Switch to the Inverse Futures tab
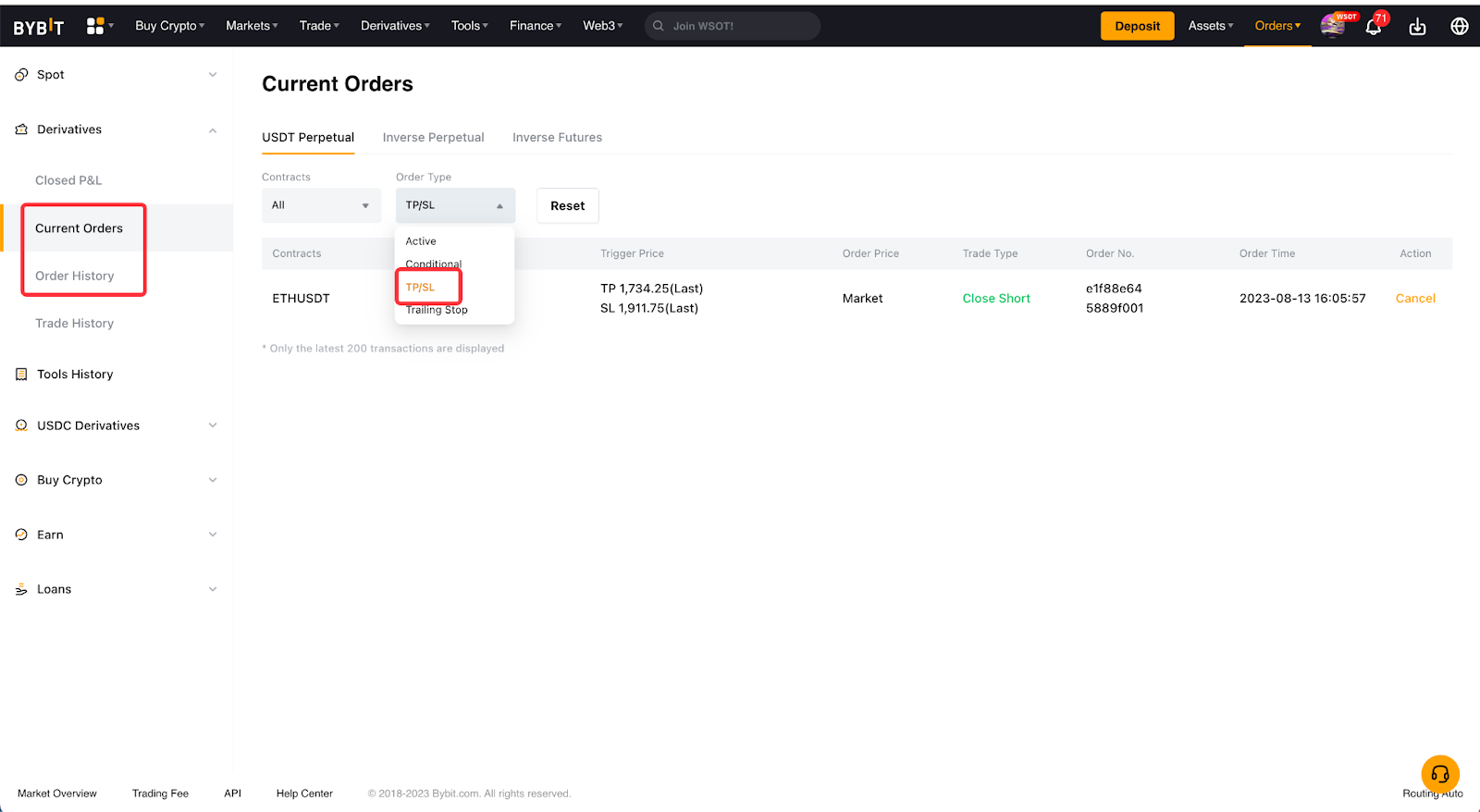The image size is (1480, 812). pyautogui.click(x=557, y=138)
